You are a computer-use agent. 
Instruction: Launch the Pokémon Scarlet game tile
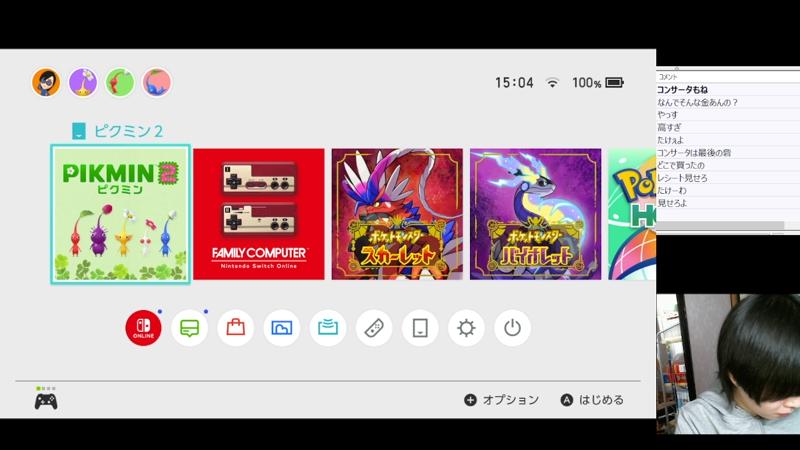pos(397,214)
